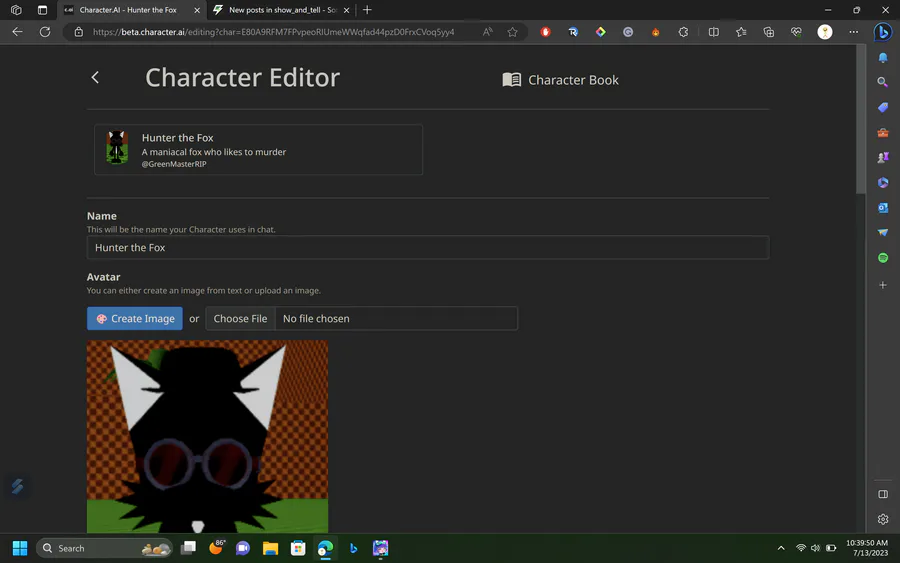Viewport: 900px width, 563px height.
Task: Switch to the Character.AI - Hunter the Fox tab
Action: click(127, 10)
